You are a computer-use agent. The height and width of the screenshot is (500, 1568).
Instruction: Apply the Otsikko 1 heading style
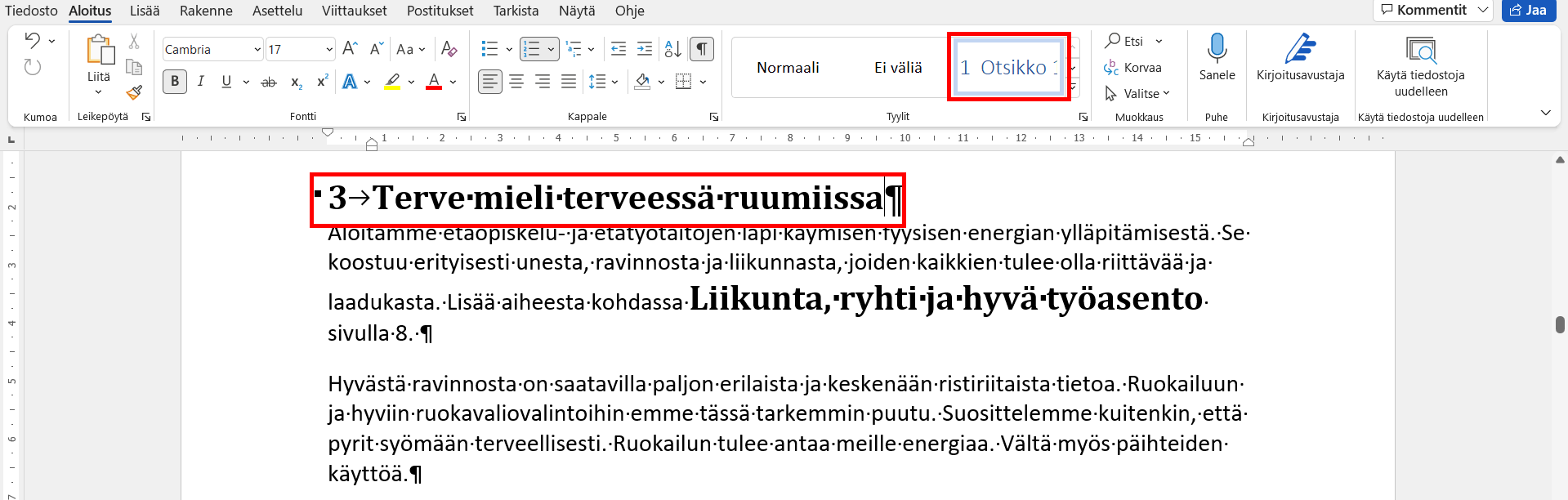(1009, 67)
